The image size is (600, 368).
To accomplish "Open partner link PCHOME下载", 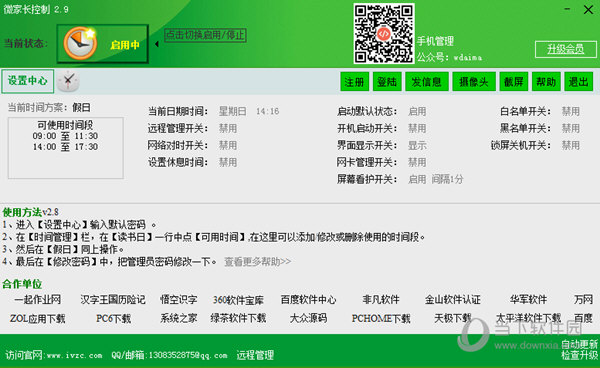I will click(x=381, y=319).
